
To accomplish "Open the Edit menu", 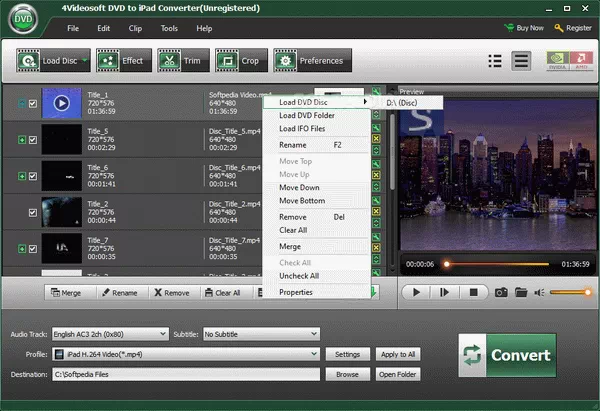I will [103, 28].
